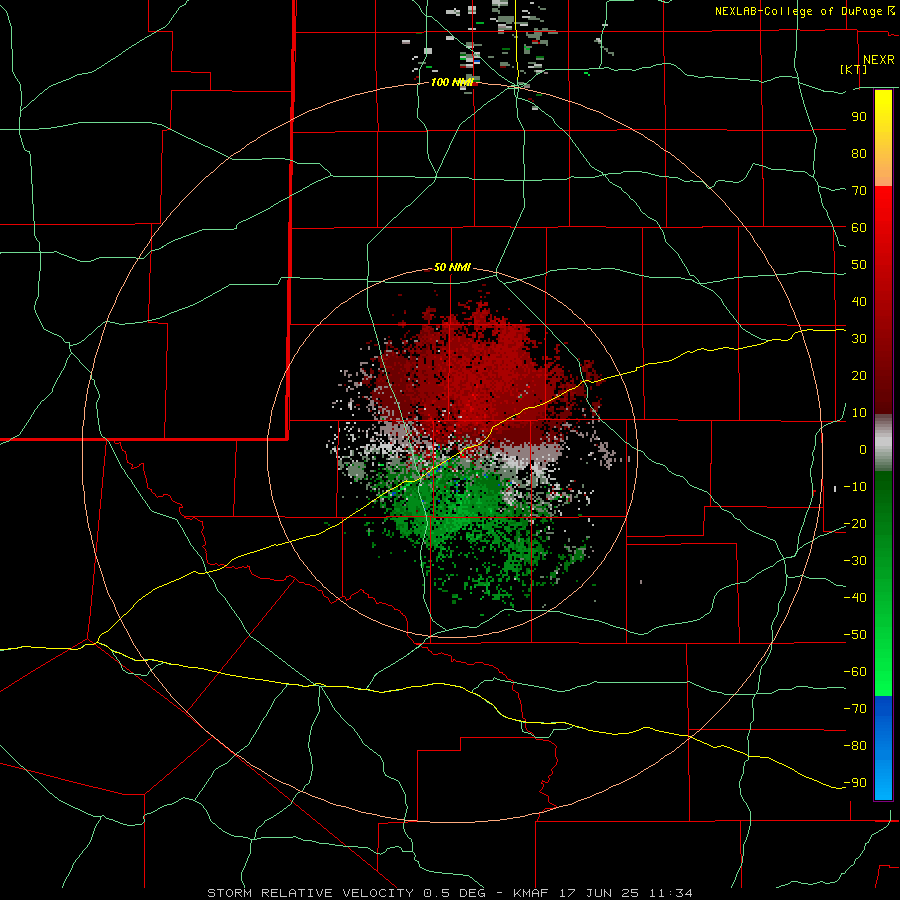The width and height of the screenshot is (900, 900).
Task: Click the -10 value on velocity scale
Action: [x=855, y=487]
